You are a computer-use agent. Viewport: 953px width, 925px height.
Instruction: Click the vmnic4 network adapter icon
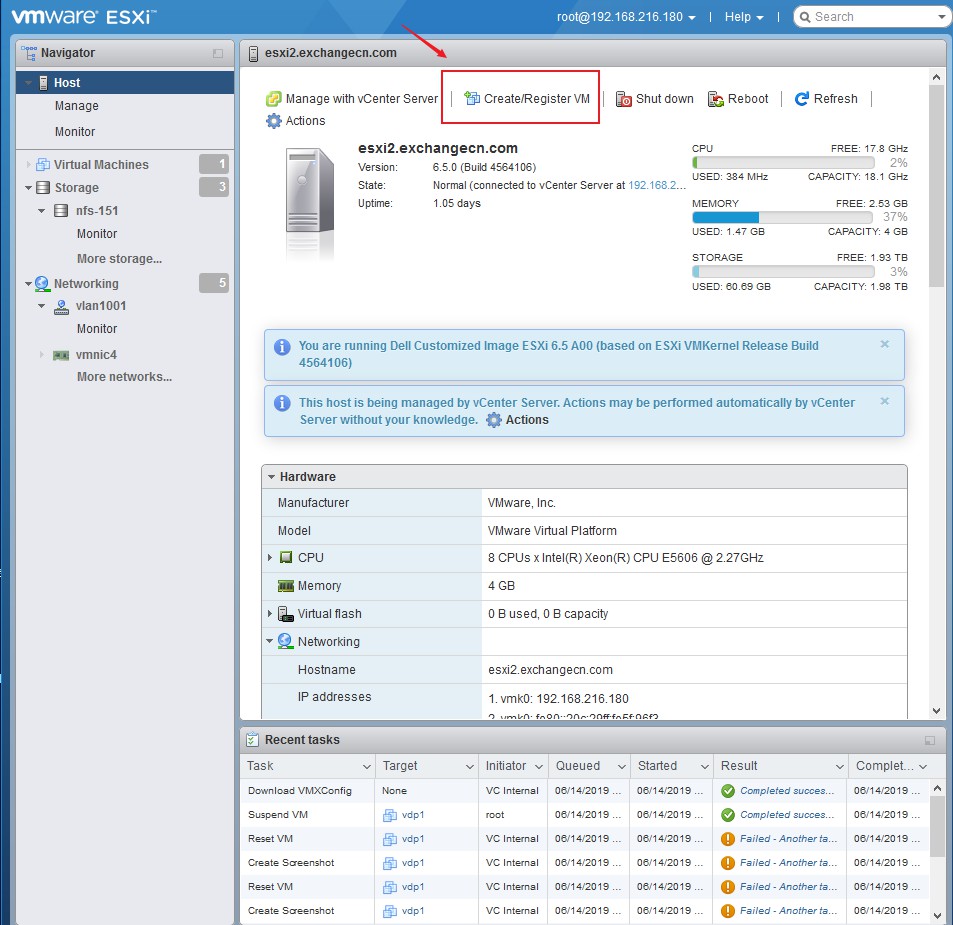pos(61,355)
